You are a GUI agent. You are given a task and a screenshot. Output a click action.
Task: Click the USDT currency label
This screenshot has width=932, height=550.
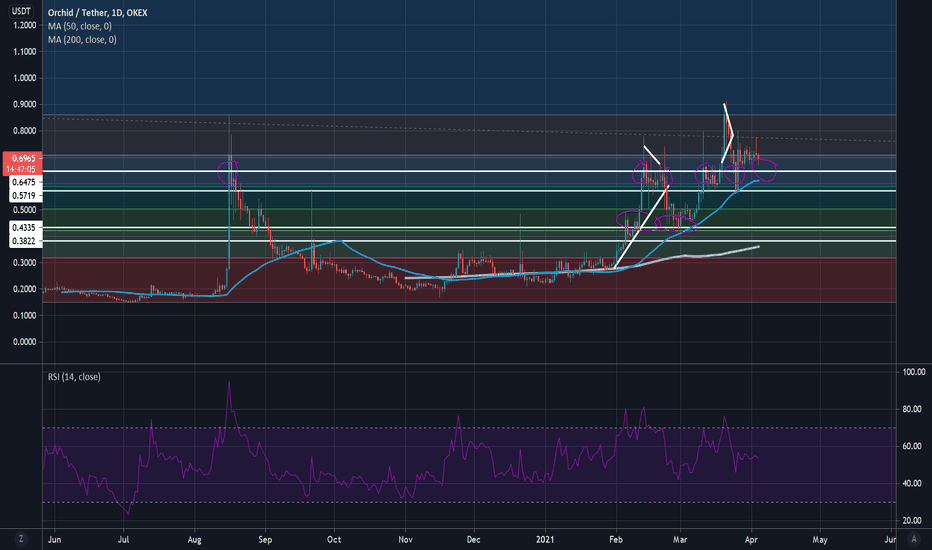[21, 11]
